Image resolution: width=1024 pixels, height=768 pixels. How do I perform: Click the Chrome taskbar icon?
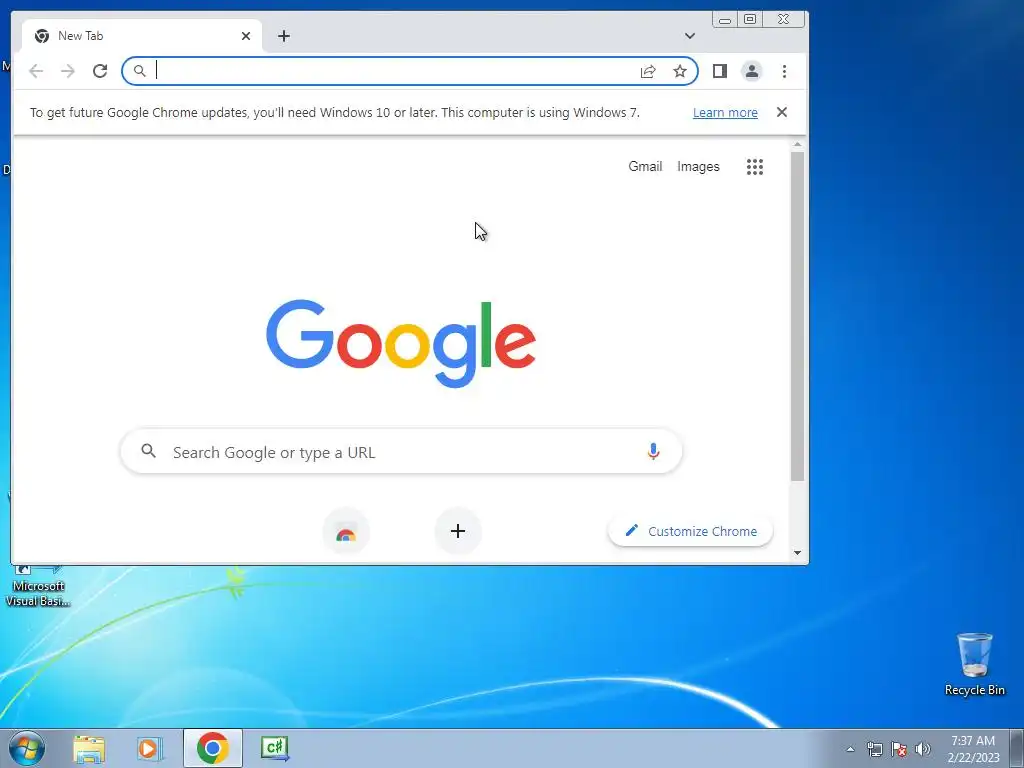coord(213,748)
